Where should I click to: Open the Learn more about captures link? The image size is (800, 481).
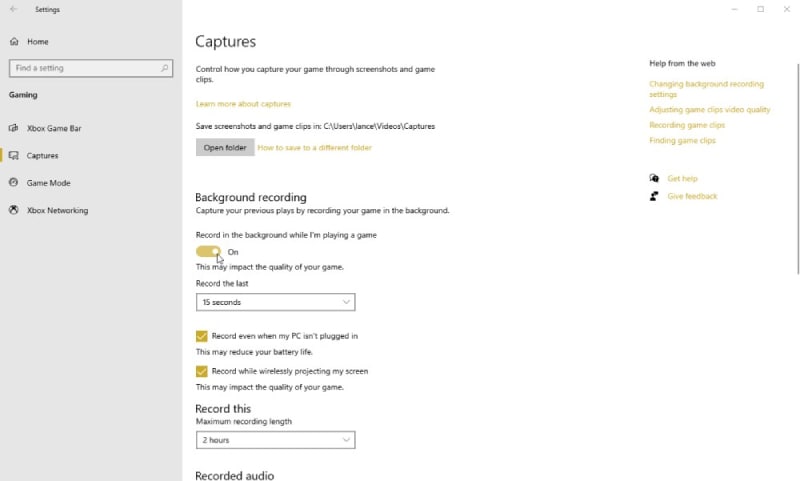tap(243, 104)
